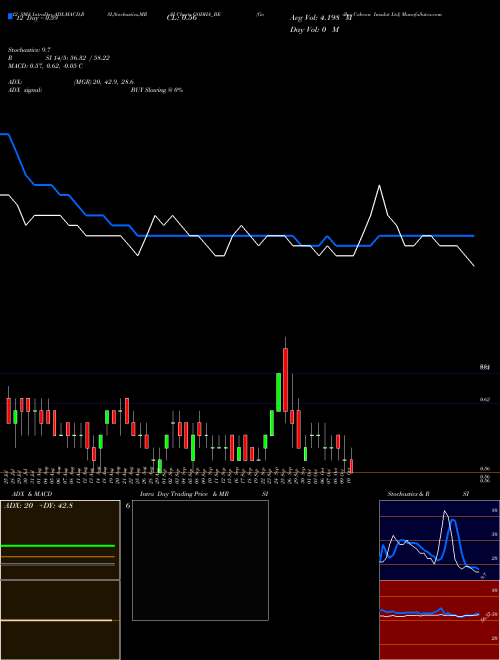Screen dimensions: 500x660
Task: Click the "BUY Slowing @ 0%" signal text
Action: click(157, 90)
